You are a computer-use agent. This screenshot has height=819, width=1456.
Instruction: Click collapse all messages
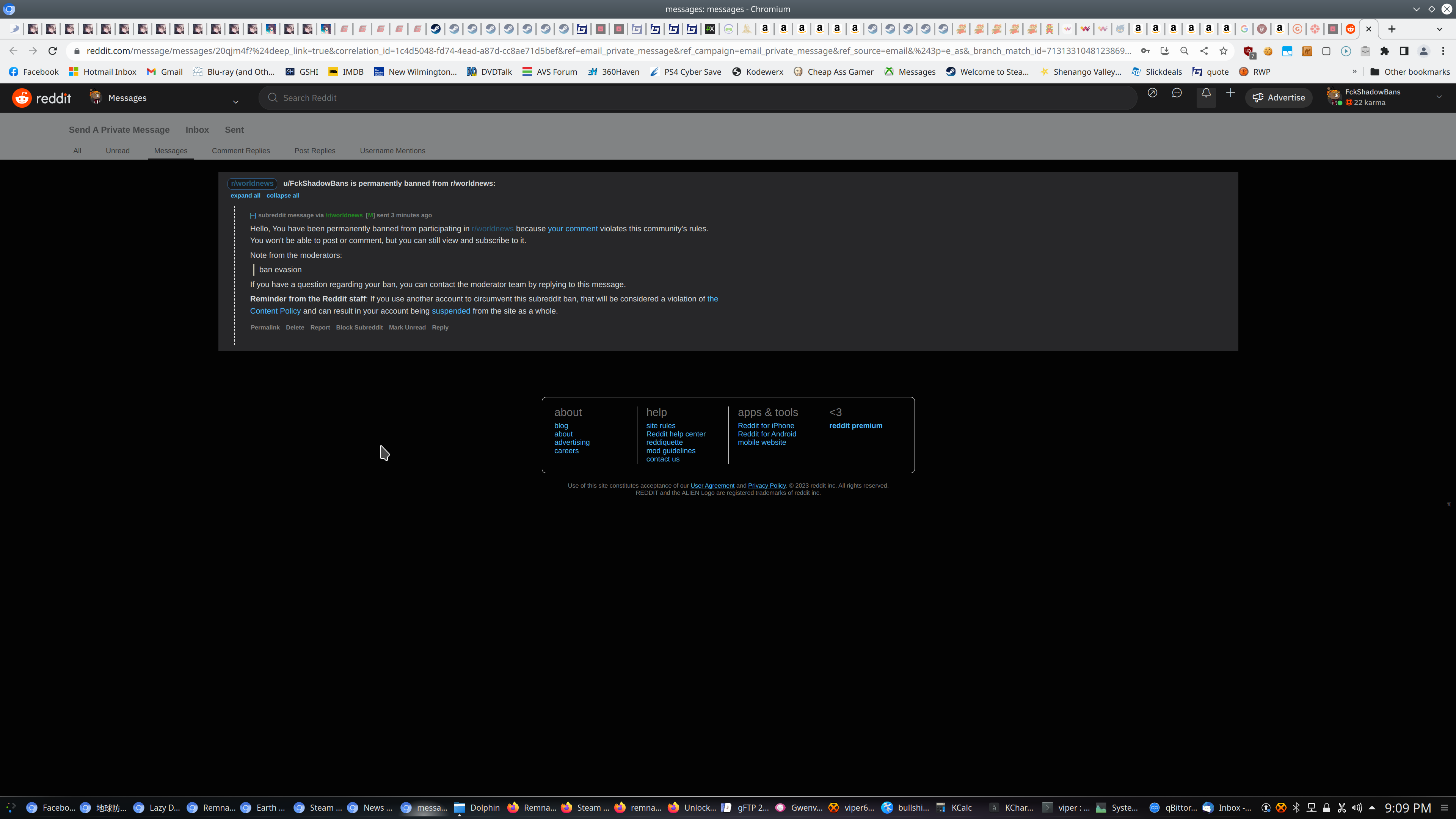282,196
